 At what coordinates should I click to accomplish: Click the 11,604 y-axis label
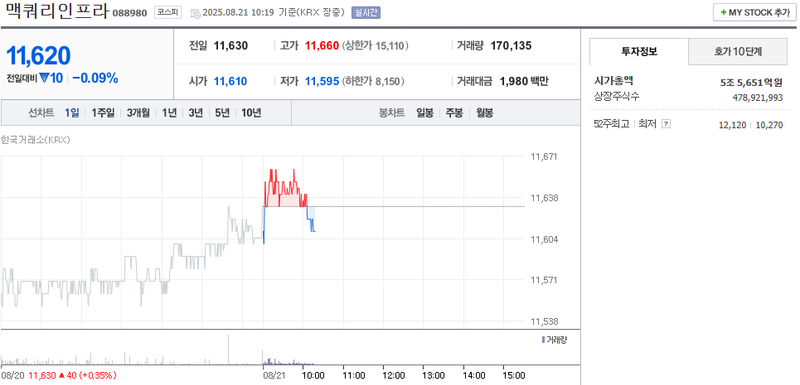[x=543, y=239]
